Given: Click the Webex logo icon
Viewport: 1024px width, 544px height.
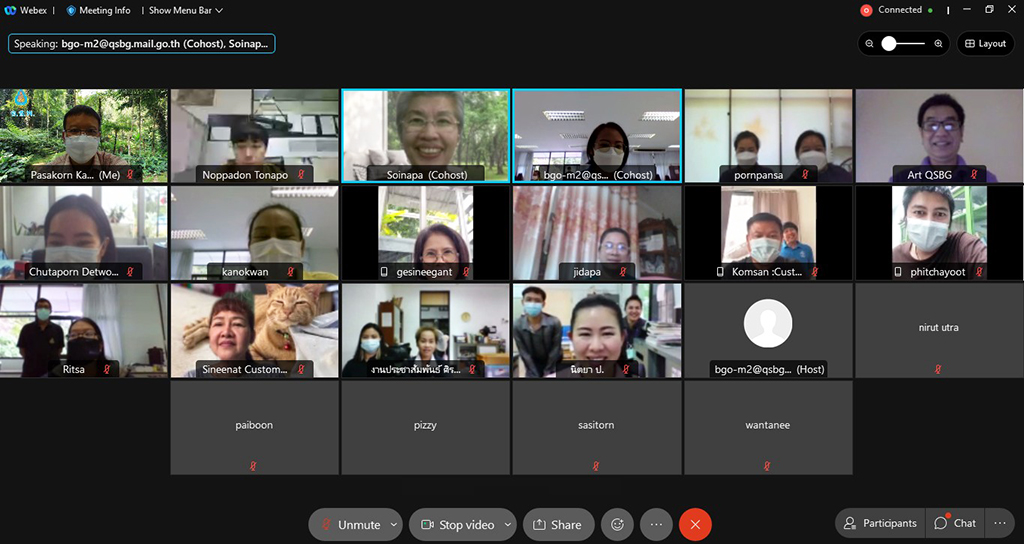Looking at the screenshot, I should pos(10,10).
